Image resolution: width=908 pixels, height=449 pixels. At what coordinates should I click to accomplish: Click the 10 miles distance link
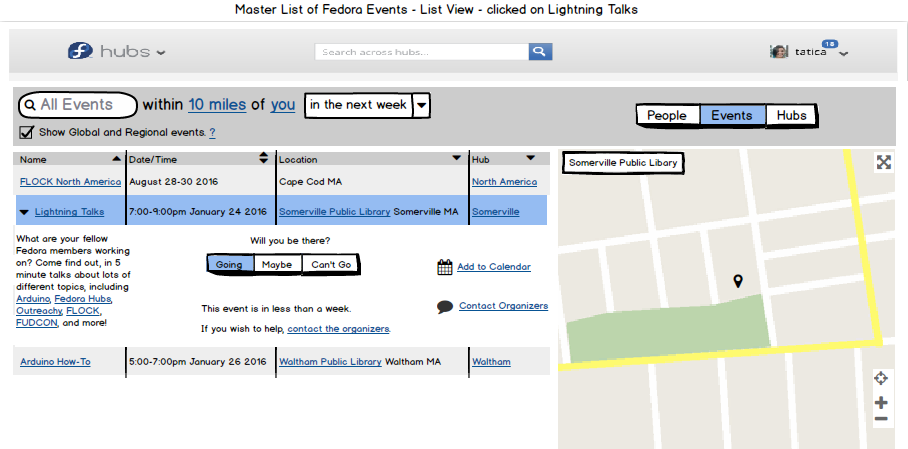217,105
